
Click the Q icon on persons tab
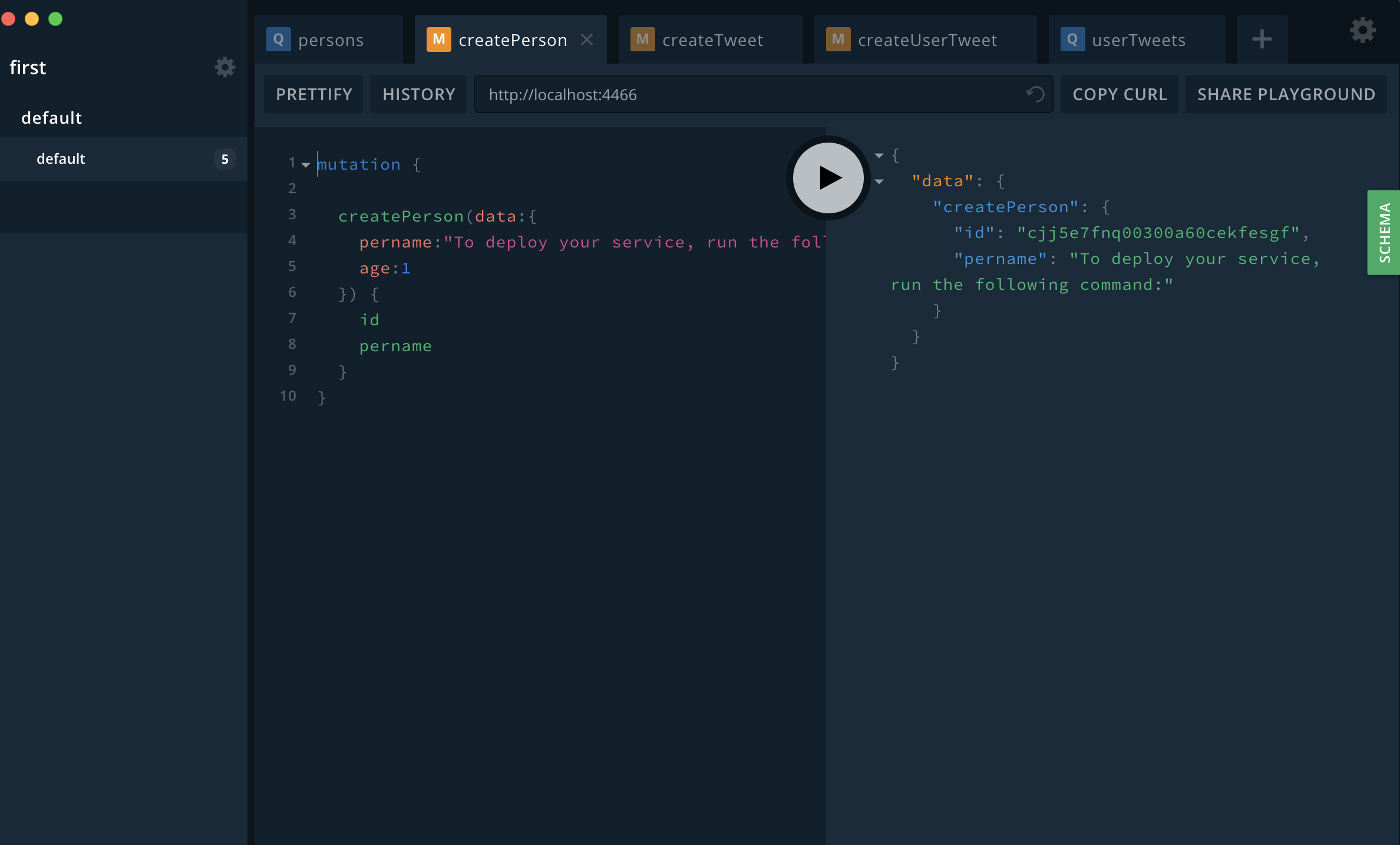278,39
